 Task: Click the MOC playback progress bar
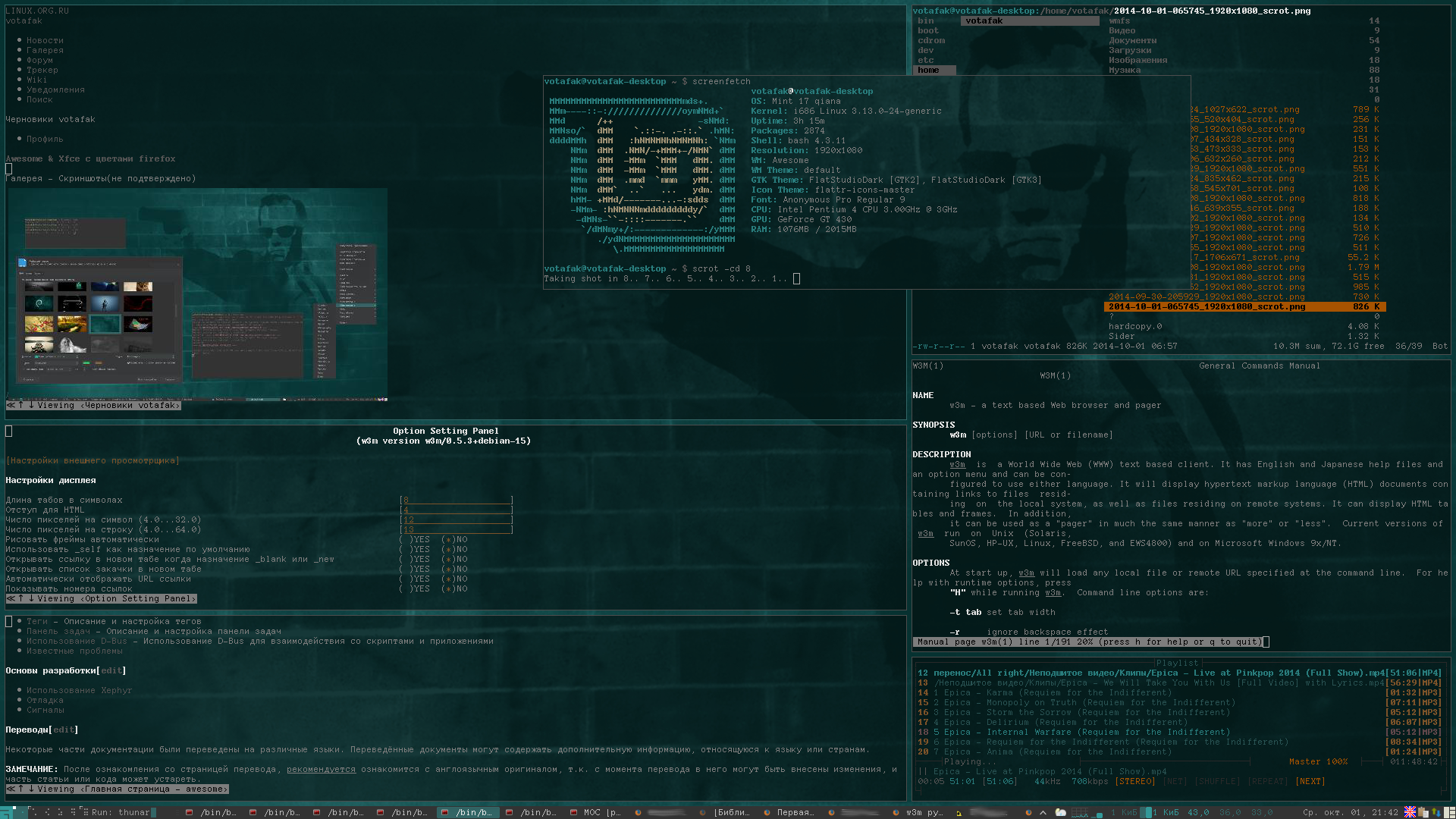pyautogui.click(x=1181, y=792)
